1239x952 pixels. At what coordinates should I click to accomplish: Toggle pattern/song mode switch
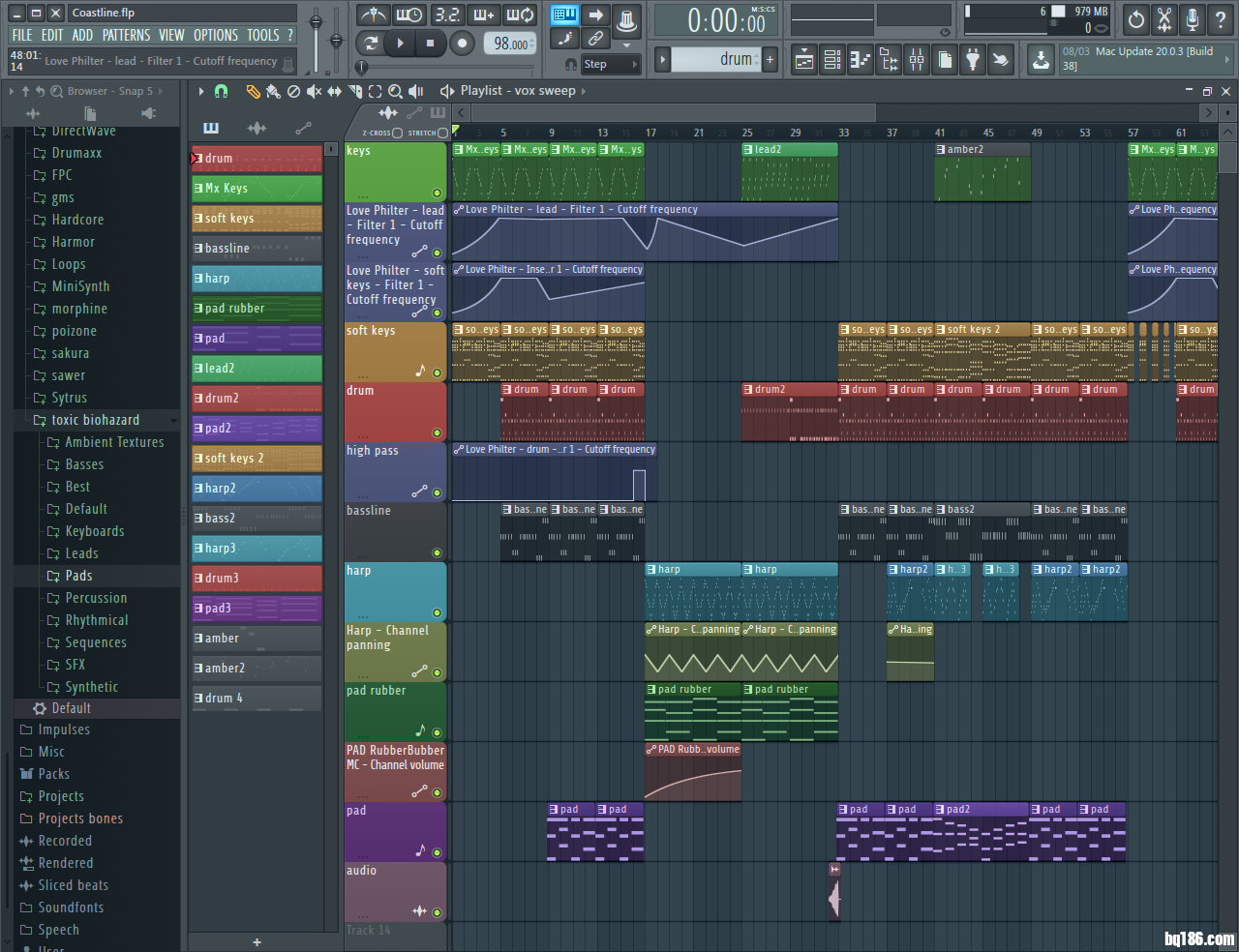point(371,43)
